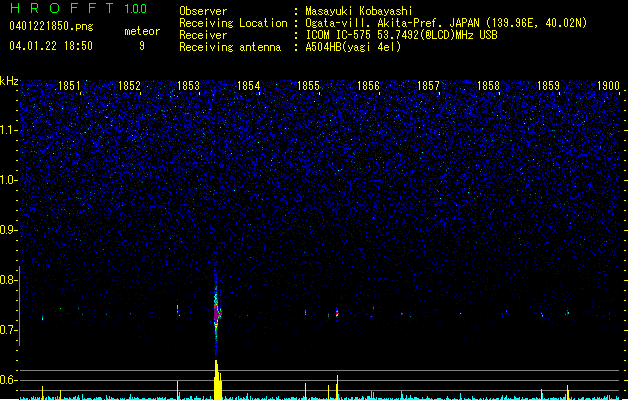Click the 0.9 kHz frequency label
The width and height of the screenshot is (629, 400).
pyautogui.click(x=9, y=230)
